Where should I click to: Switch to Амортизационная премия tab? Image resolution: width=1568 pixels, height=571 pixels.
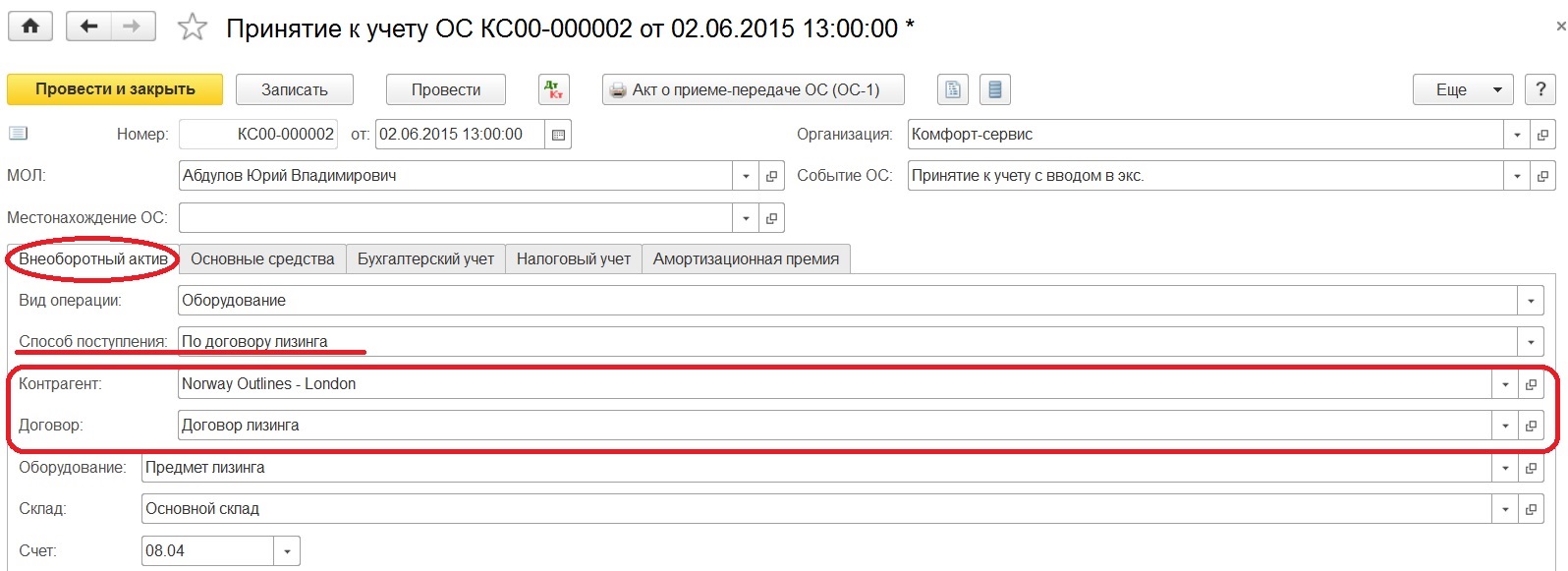[x=746, y=259]
